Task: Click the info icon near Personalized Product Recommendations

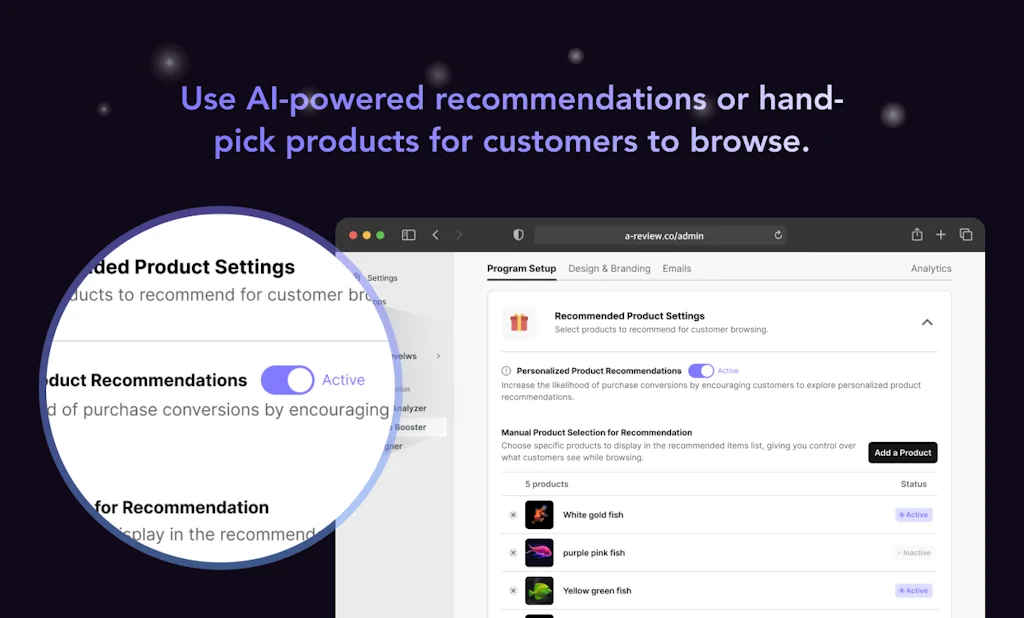Action: pyautogui.click(x=508, y=370)
